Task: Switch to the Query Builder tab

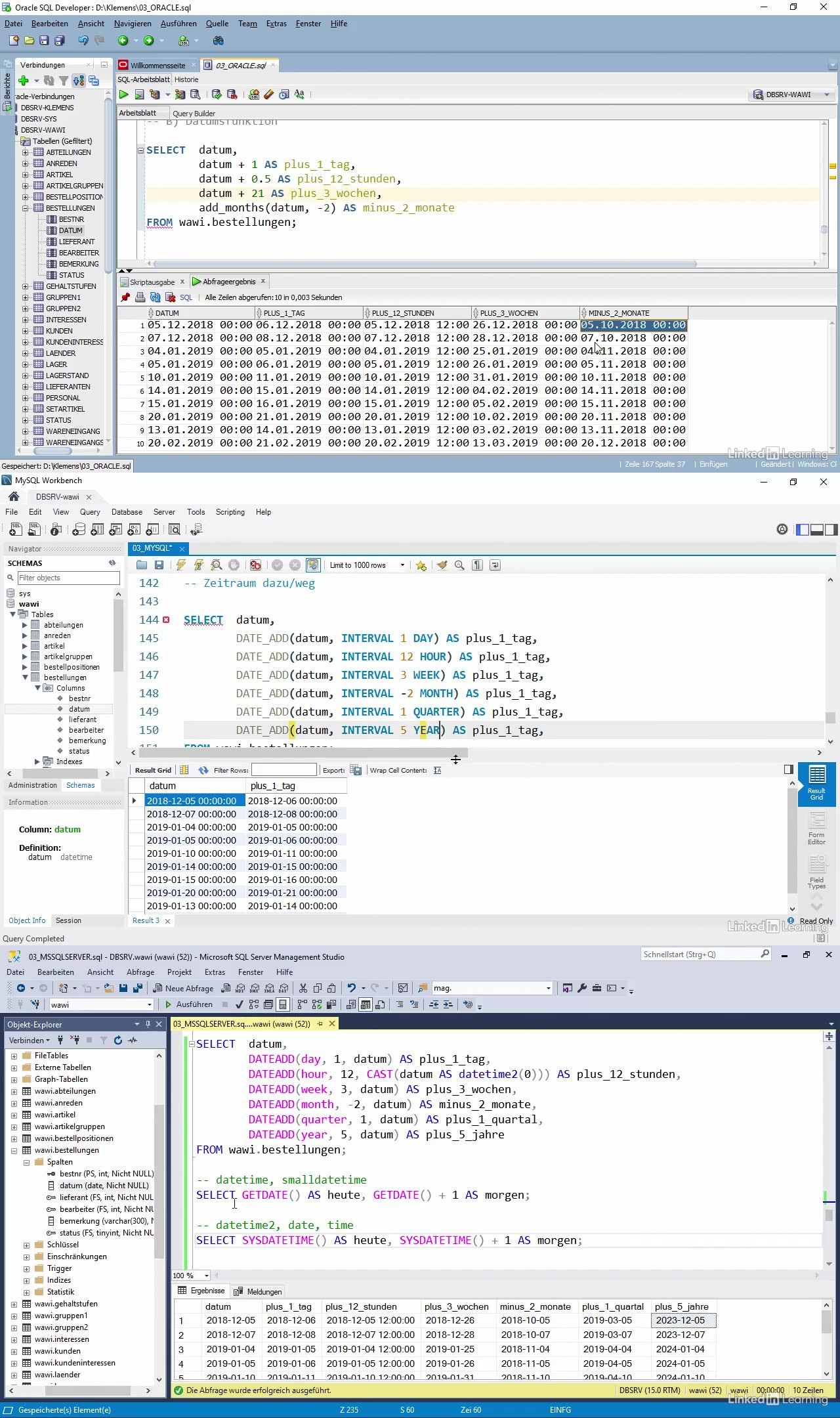Action: click(x=194, y=114)
